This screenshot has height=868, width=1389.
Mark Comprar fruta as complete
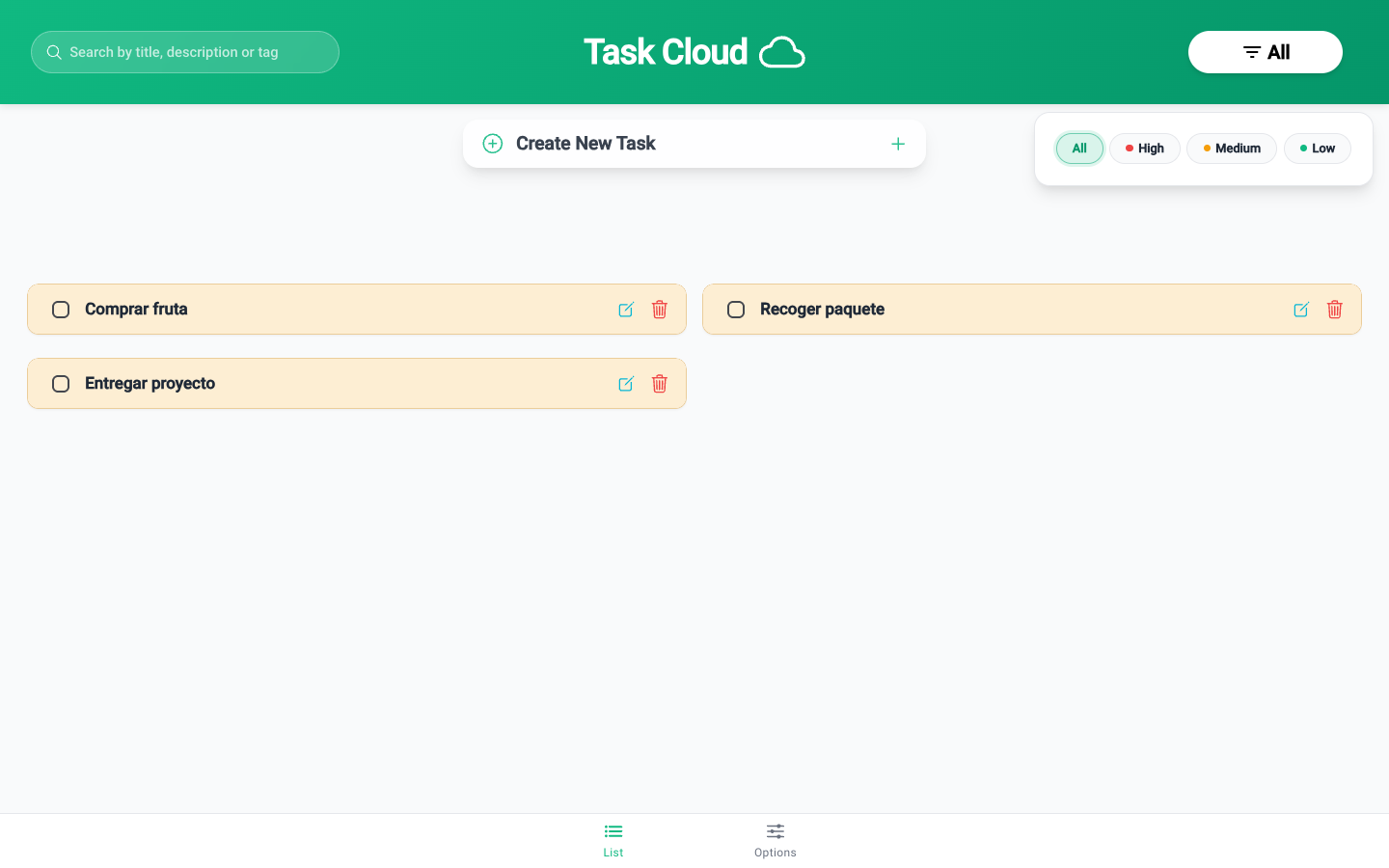[61, 310]
